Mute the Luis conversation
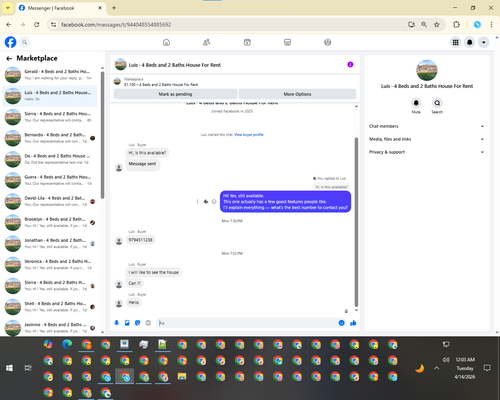This screenshot has height=400, width=500. [416, 103]
